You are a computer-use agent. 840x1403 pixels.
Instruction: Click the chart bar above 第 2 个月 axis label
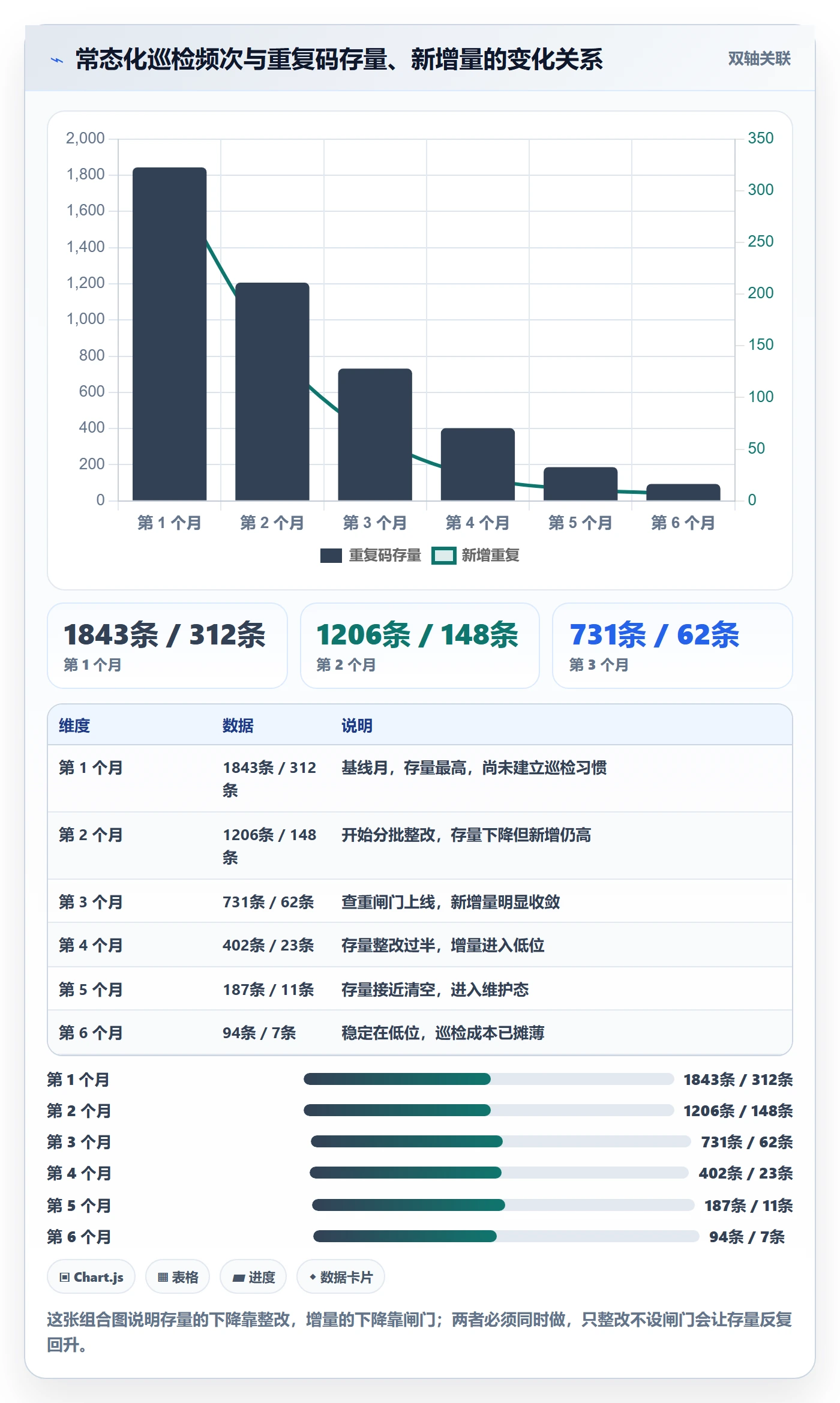click(x=272, y=391)
